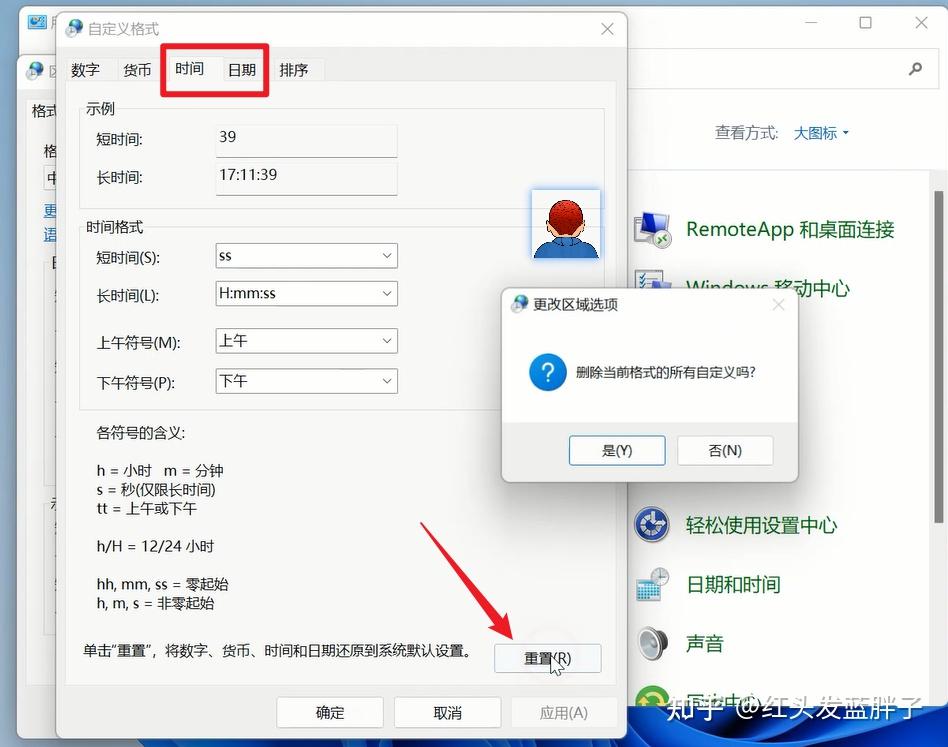Close the 更改区域选项 dialog
The image size is (948, 747).
(779, 305)
